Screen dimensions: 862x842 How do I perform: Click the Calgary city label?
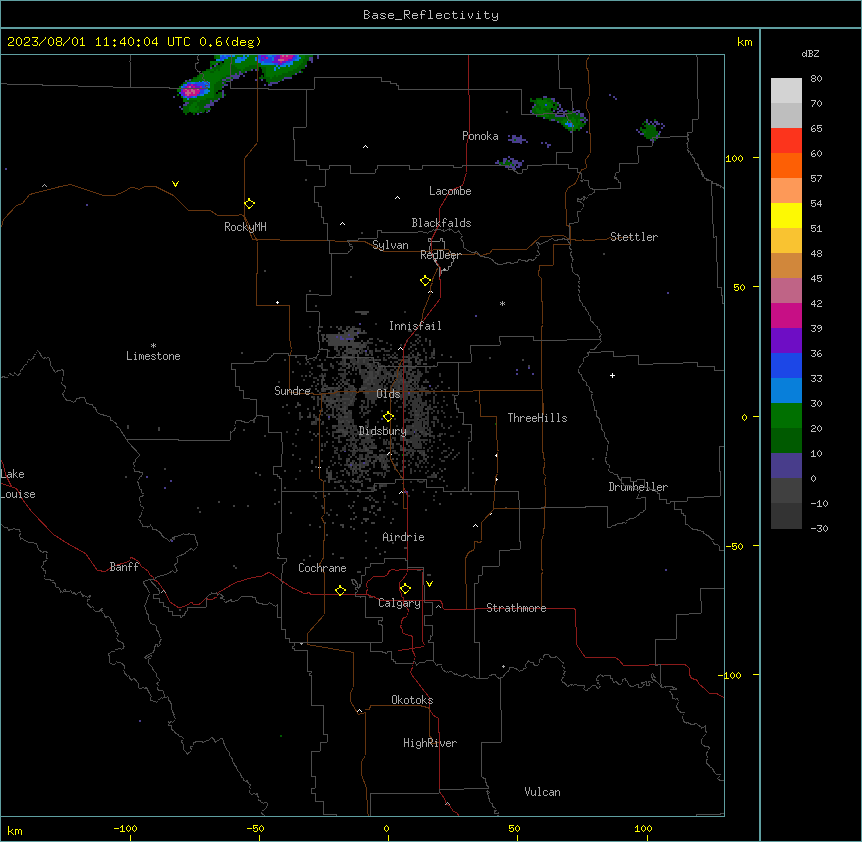click(x=399, y=603)
